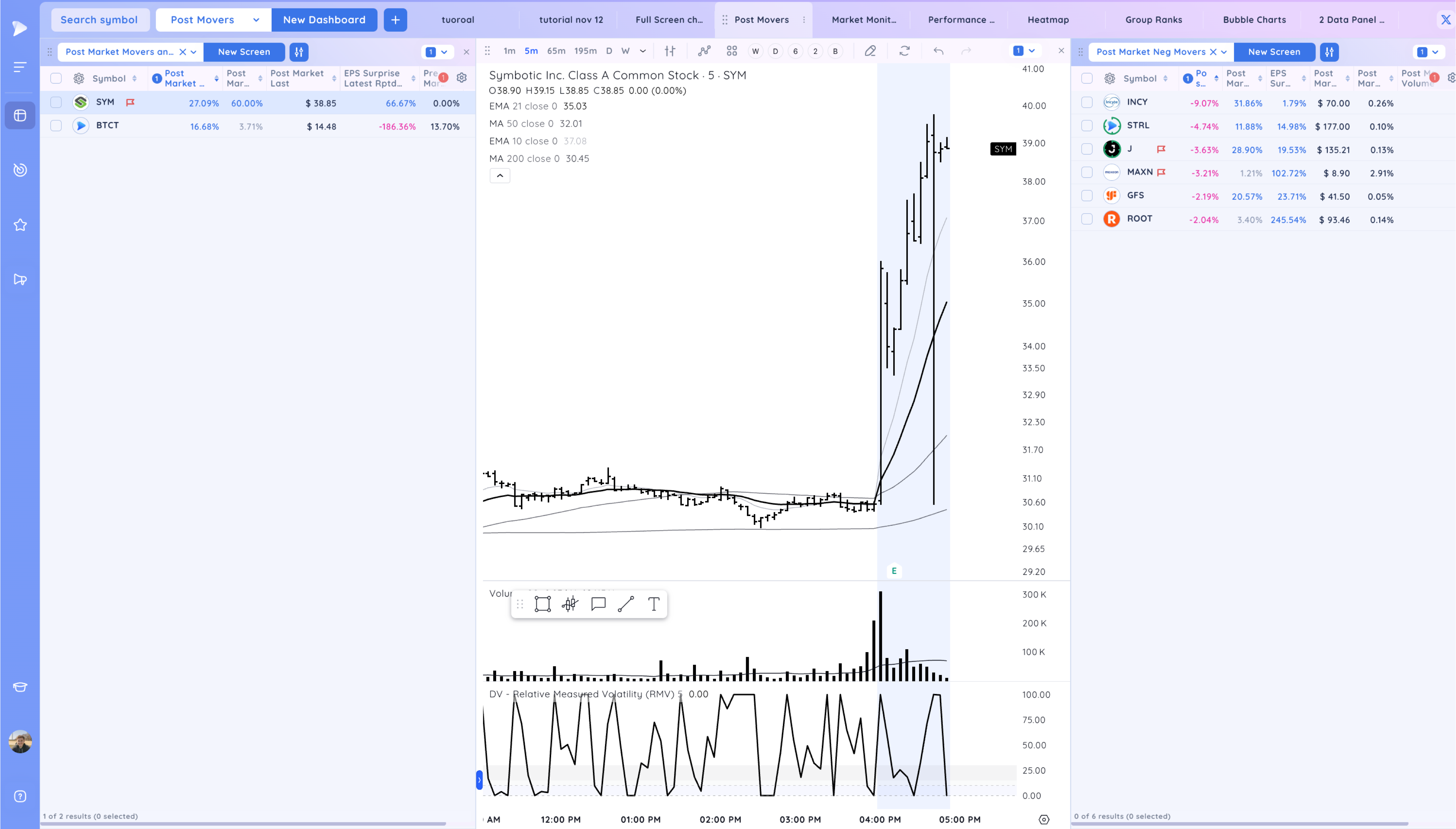Switch to the Group Ranks tab
This screenshot has height=829, width=1456.
(x=1154, y=20)
